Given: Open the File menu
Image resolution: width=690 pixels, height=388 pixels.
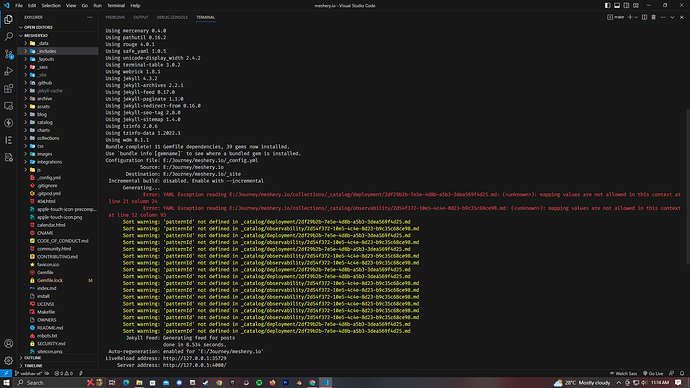Looking at the screenshot, I should tap(19, 5).
